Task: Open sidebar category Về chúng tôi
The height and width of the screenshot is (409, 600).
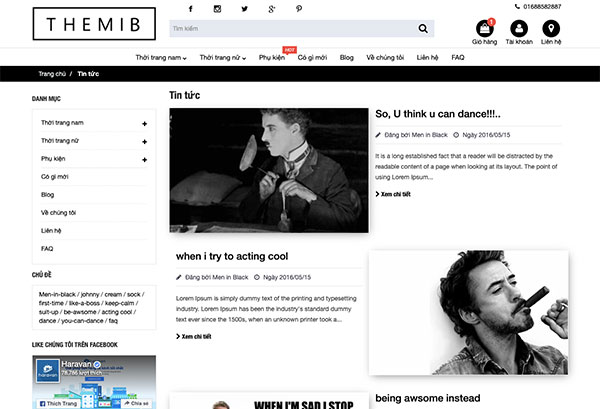Action: (x=59, y=213)
